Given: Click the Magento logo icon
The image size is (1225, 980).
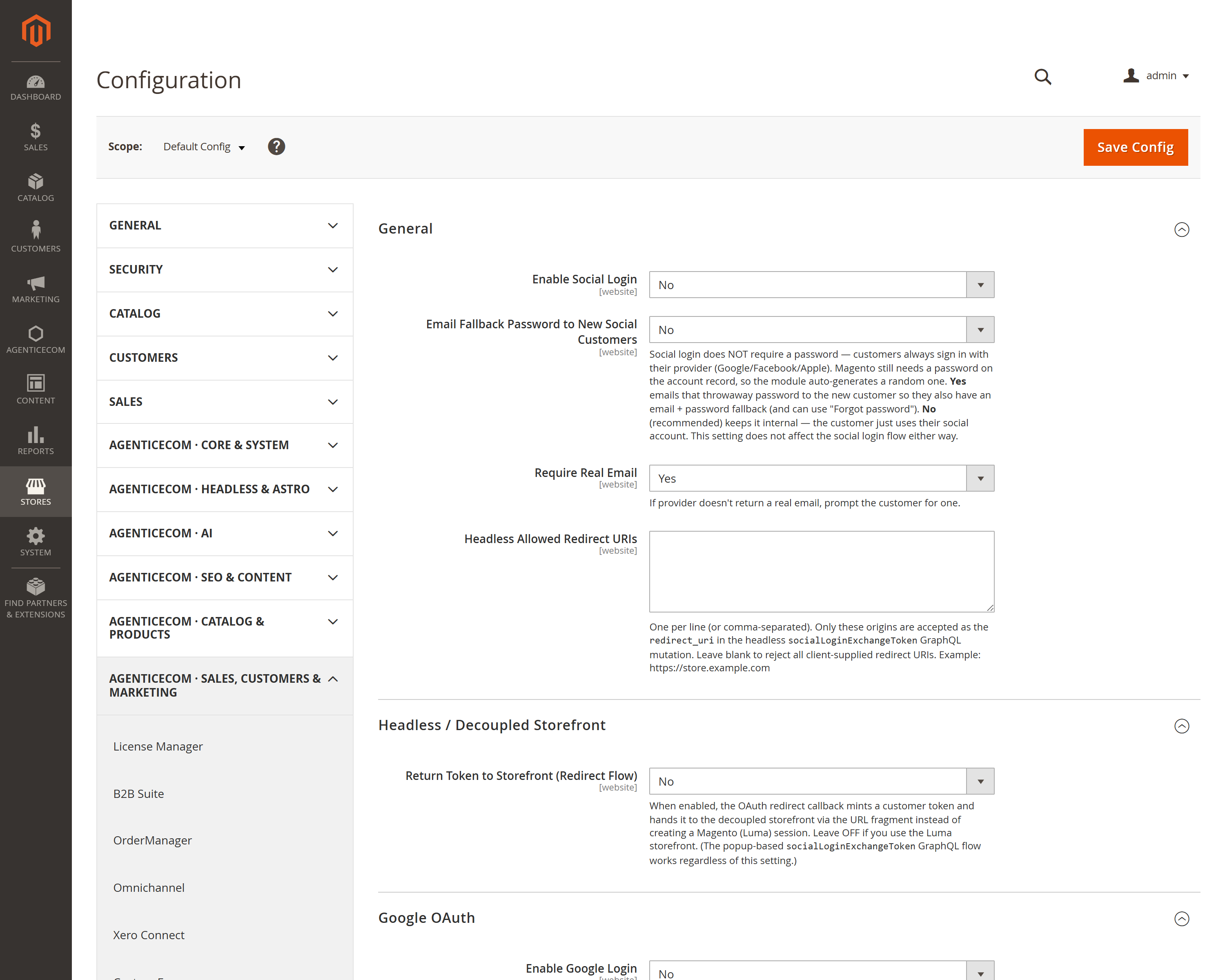Looking at the screenshot, I should 36,31.
